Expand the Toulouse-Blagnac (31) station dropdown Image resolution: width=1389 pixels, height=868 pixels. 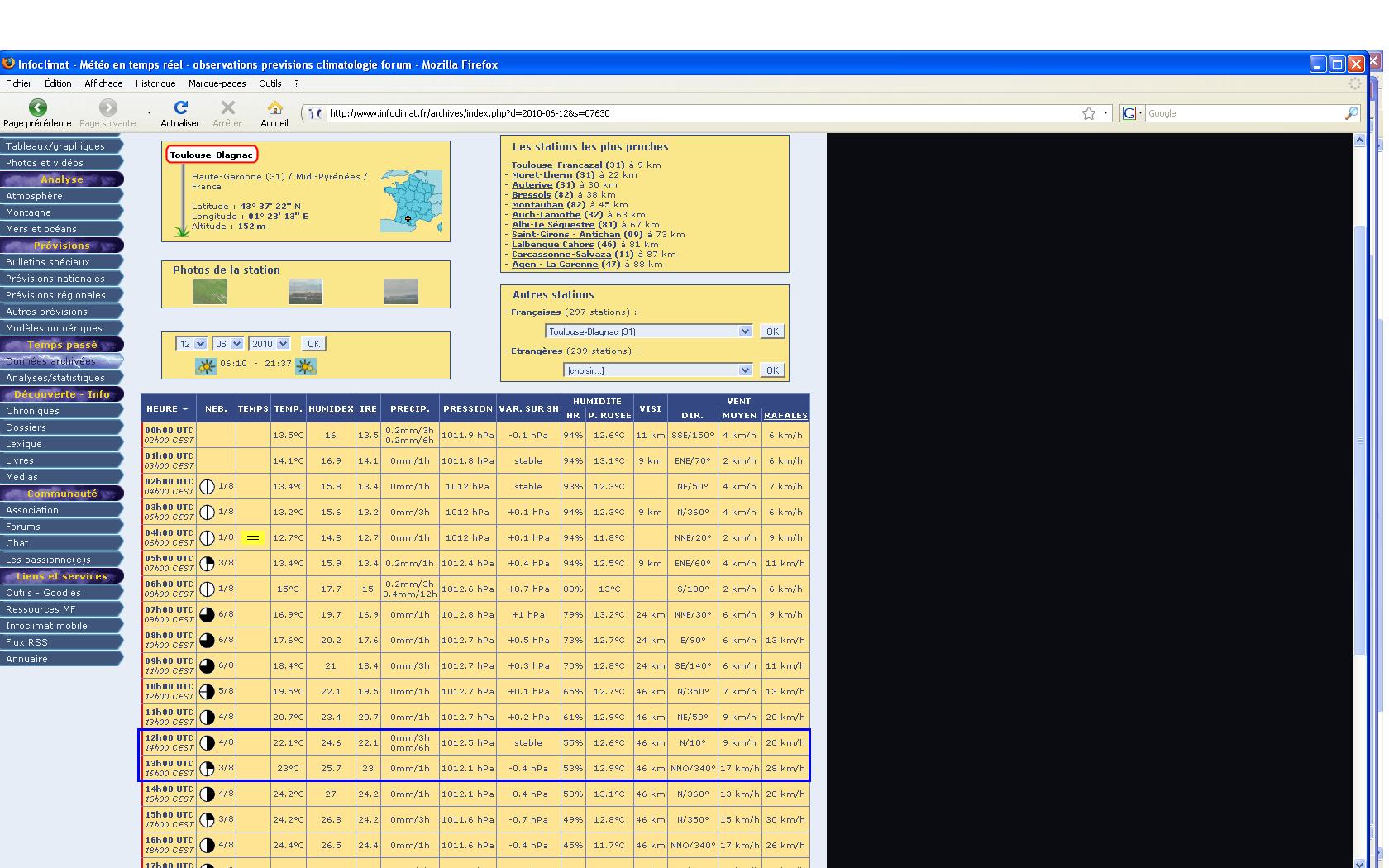[x=649, y=331]
